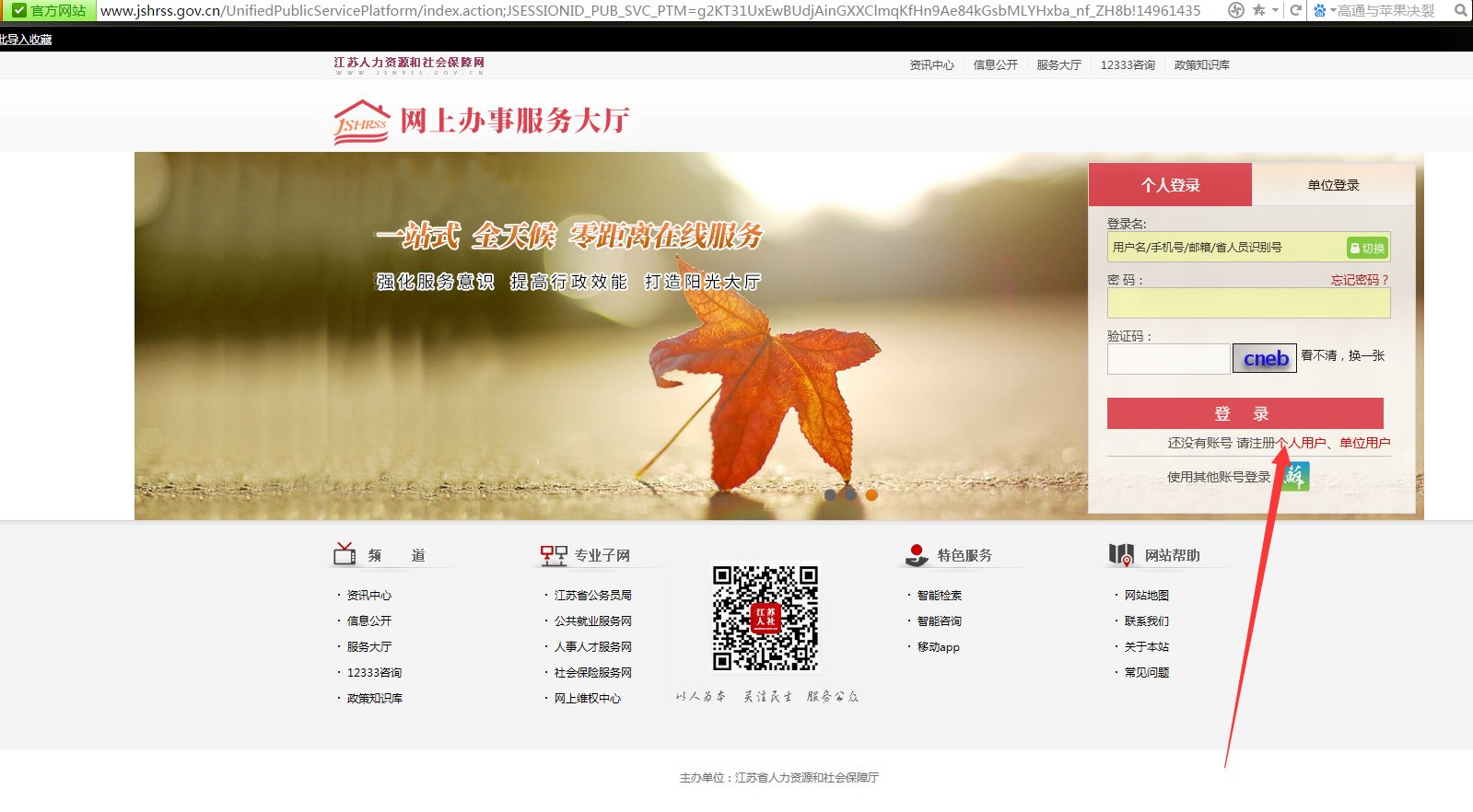Screen dimensions: 1473x812
Task: Open 信息公开 in top navigation
Action: (996, 64)
